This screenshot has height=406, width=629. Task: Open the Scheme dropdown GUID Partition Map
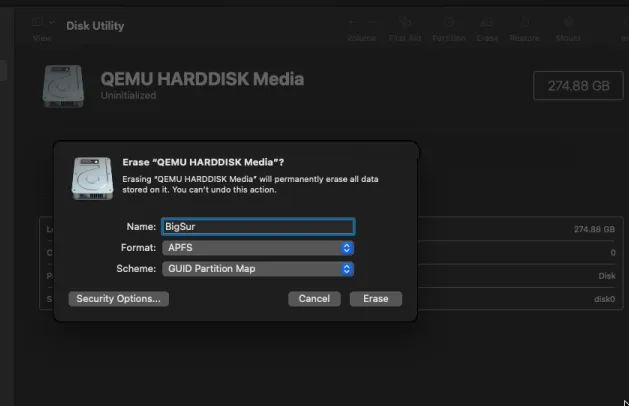[x=258, y=269]
